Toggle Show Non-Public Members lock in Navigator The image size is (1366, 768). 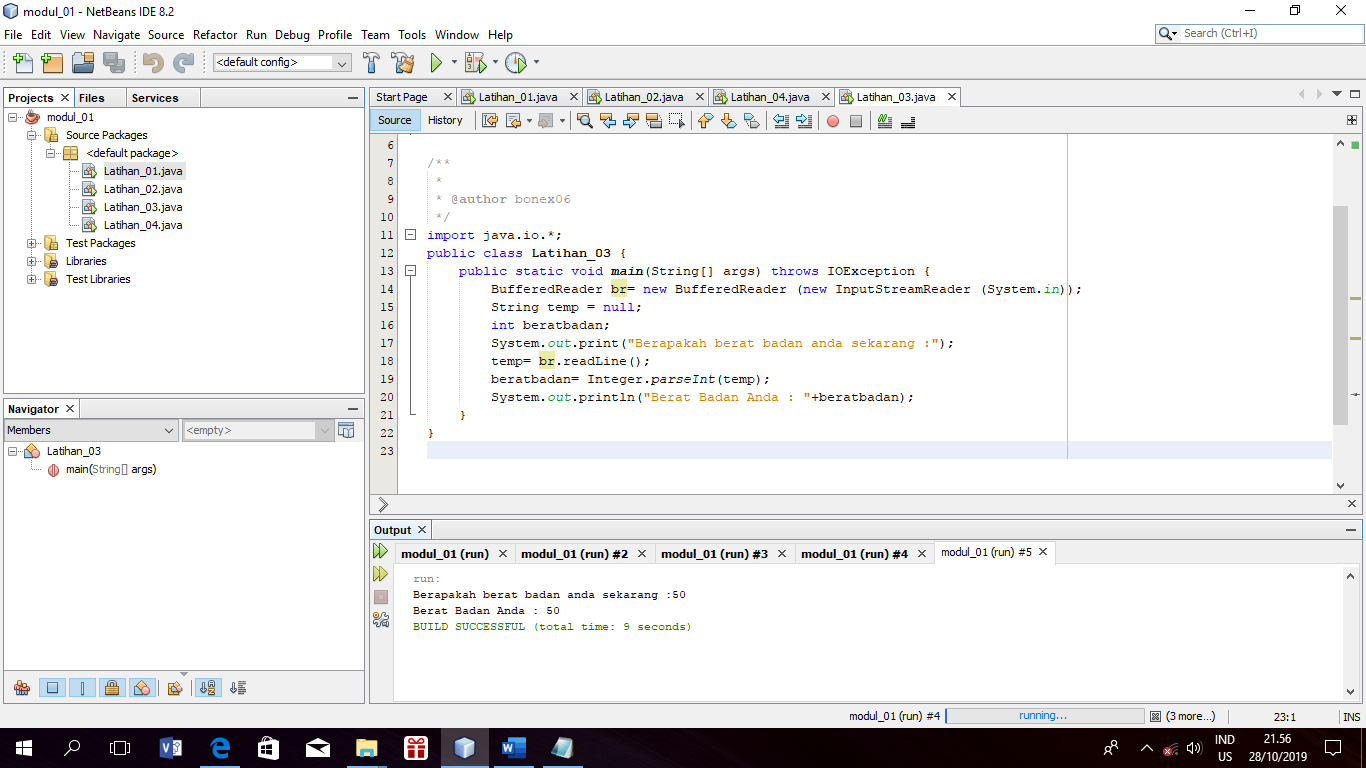tap(112, 688)
